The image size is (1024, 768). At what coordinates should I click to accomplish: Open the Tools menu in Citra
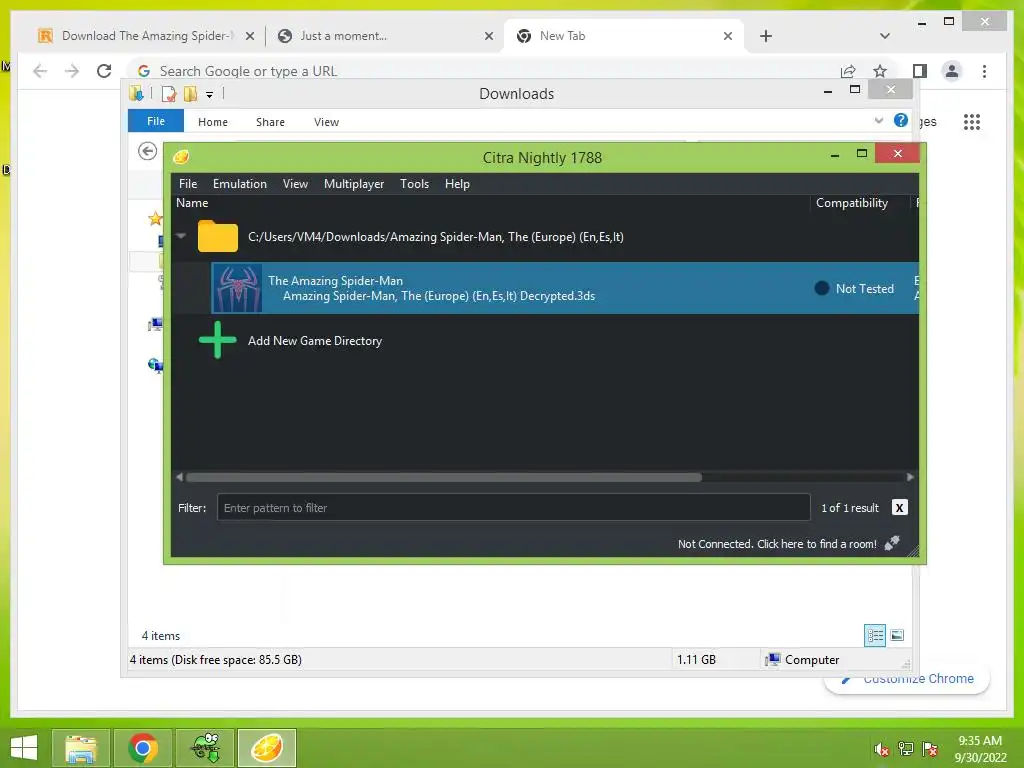click(414, 184)
